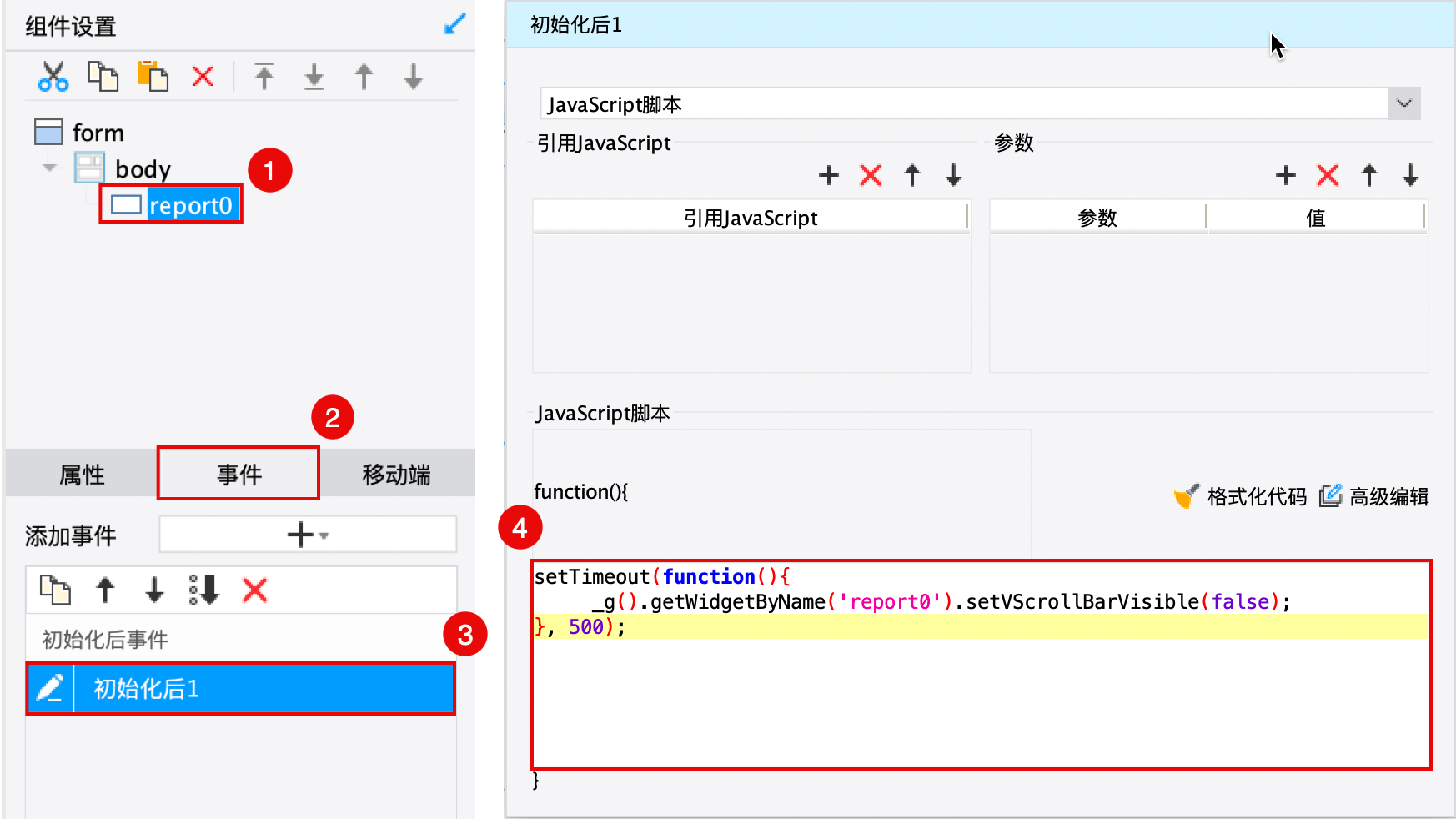This screenshot has width=1456, height=819.
Task: Select report0 in the component tree
Action: [172, 205]
